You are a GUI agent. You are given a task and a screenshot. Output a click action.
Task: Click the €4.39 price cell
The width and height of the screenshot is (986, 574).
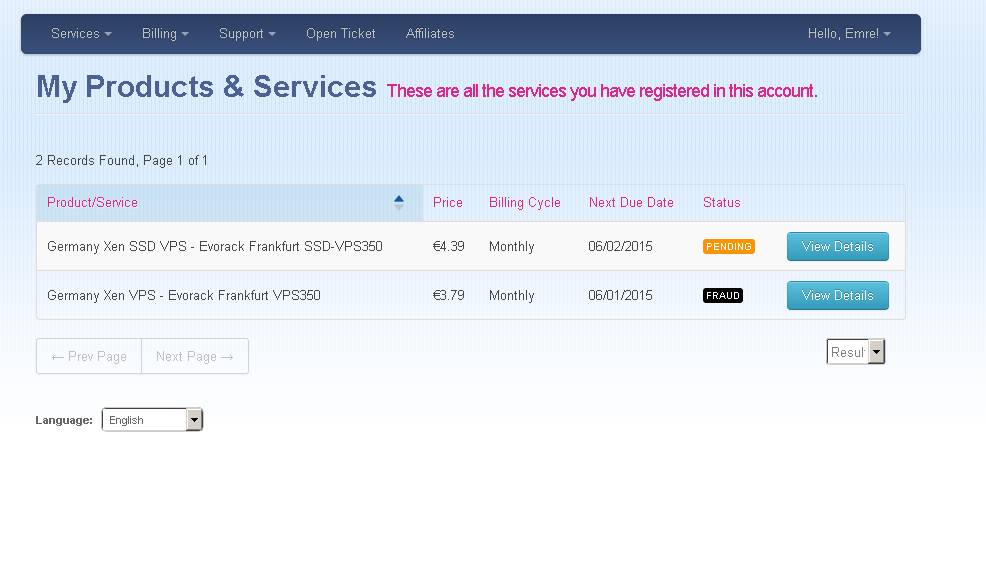pos(448,246)
